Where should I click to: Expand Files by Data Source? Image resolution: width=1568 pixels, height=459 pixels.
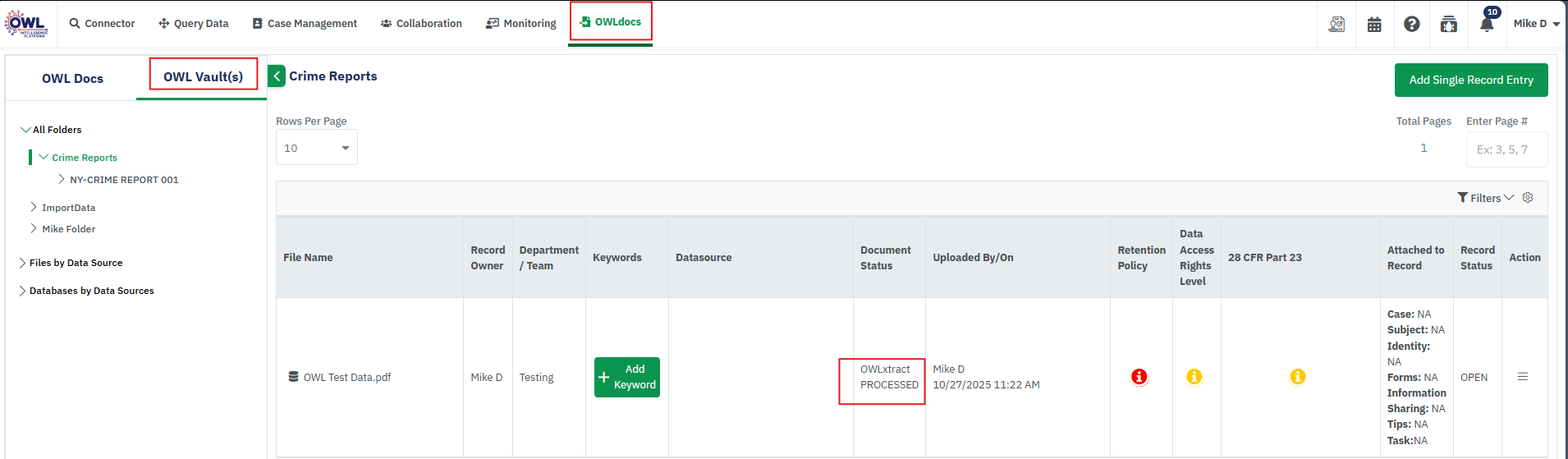click(x=23, y=263)
